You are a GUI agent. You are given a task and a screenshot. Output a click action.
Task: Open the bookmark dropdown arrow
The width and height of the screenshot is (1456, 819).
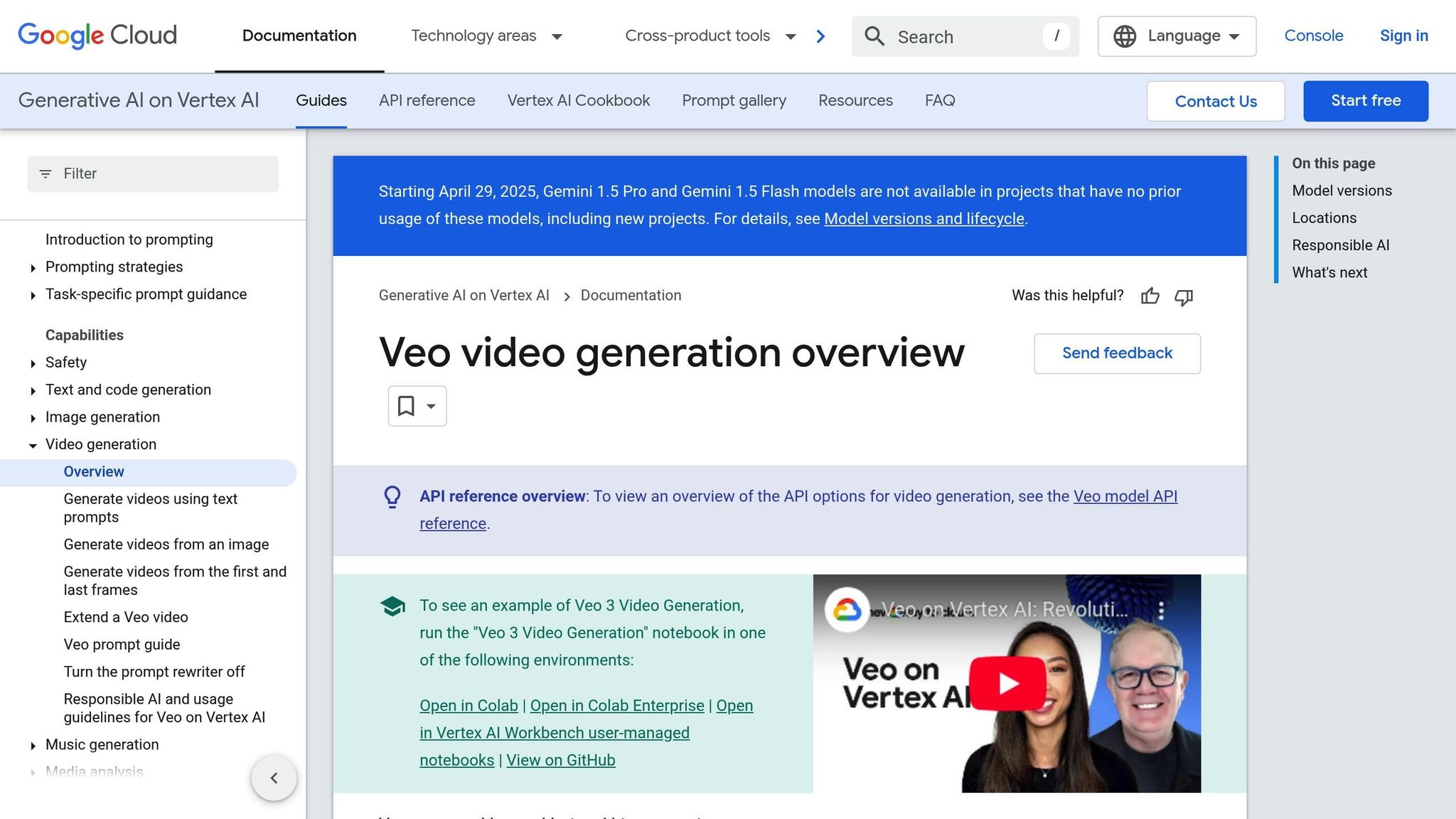point(431,406)
